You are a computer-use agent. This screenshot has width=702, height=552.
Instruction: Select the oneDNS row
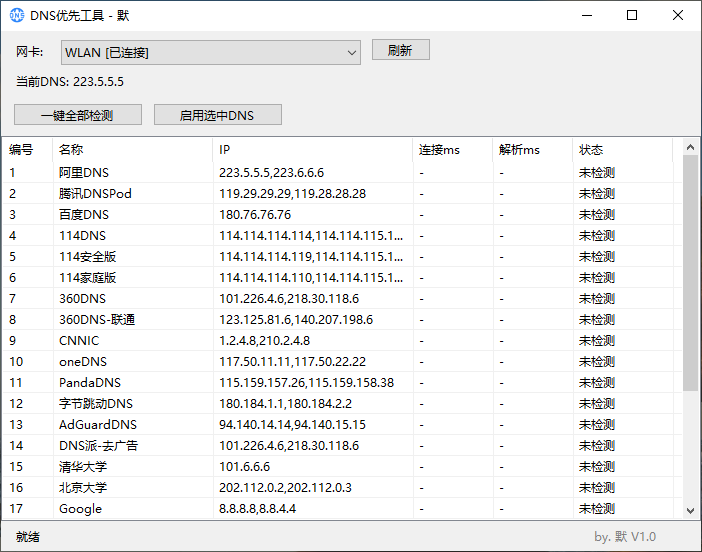click(x=342, y=362)
